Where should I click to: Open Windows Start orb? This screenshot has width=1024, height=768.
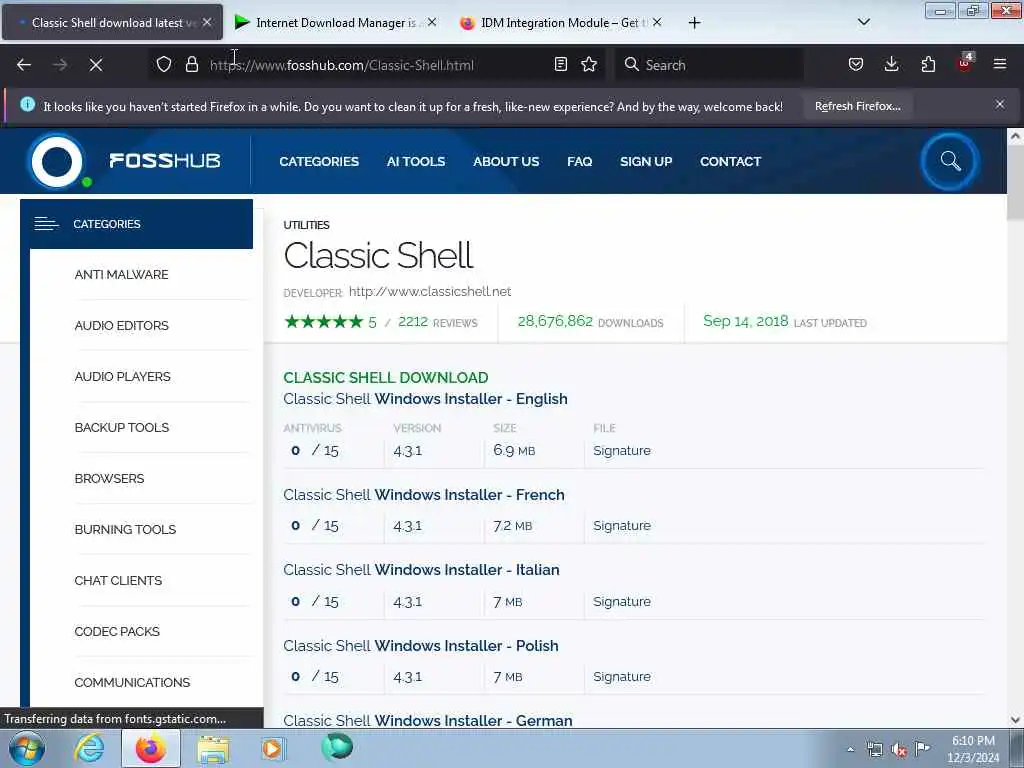click(x=26, y=749)
